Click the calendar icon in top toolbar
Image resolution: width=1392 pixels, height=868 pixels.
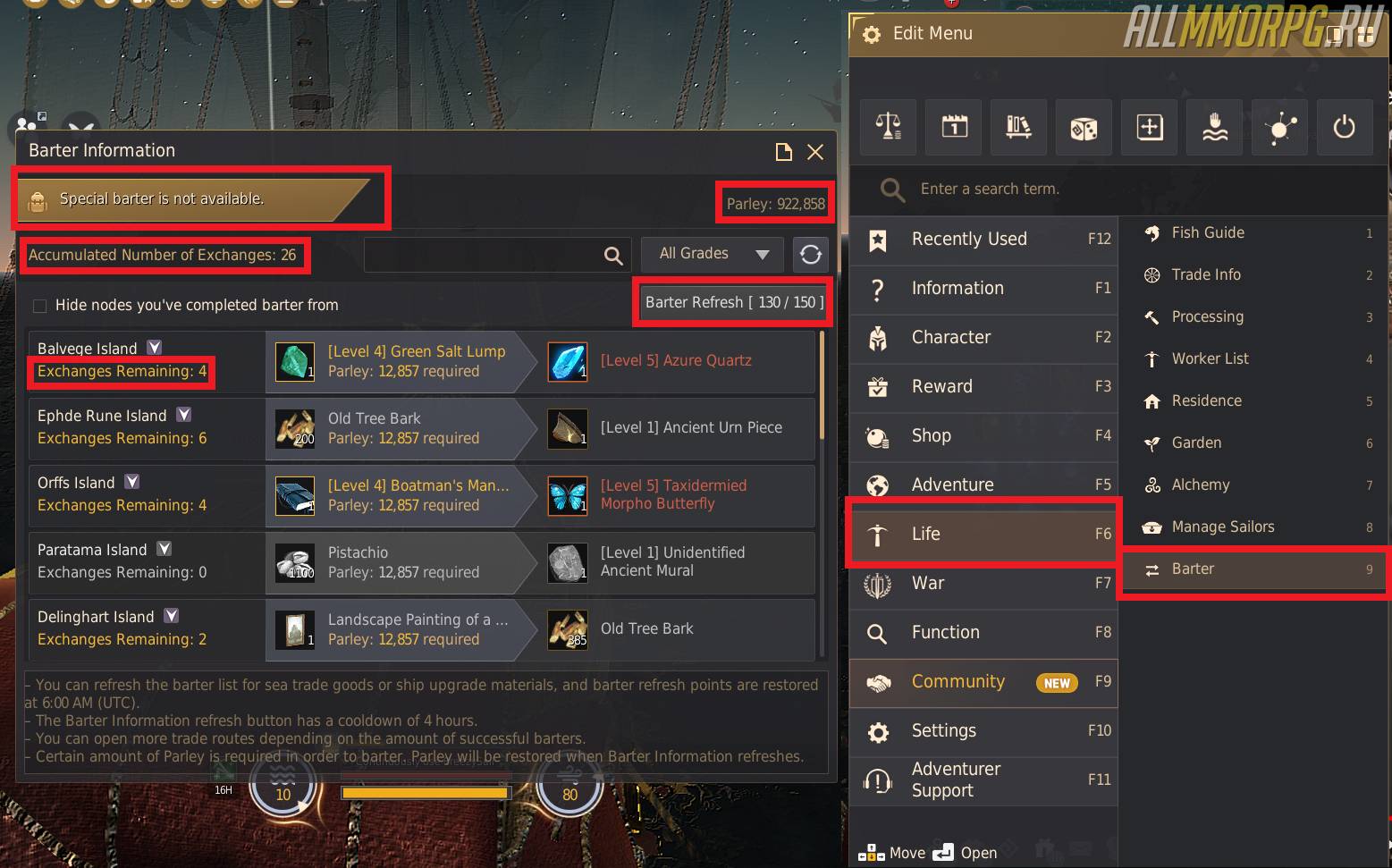[954, 127]
